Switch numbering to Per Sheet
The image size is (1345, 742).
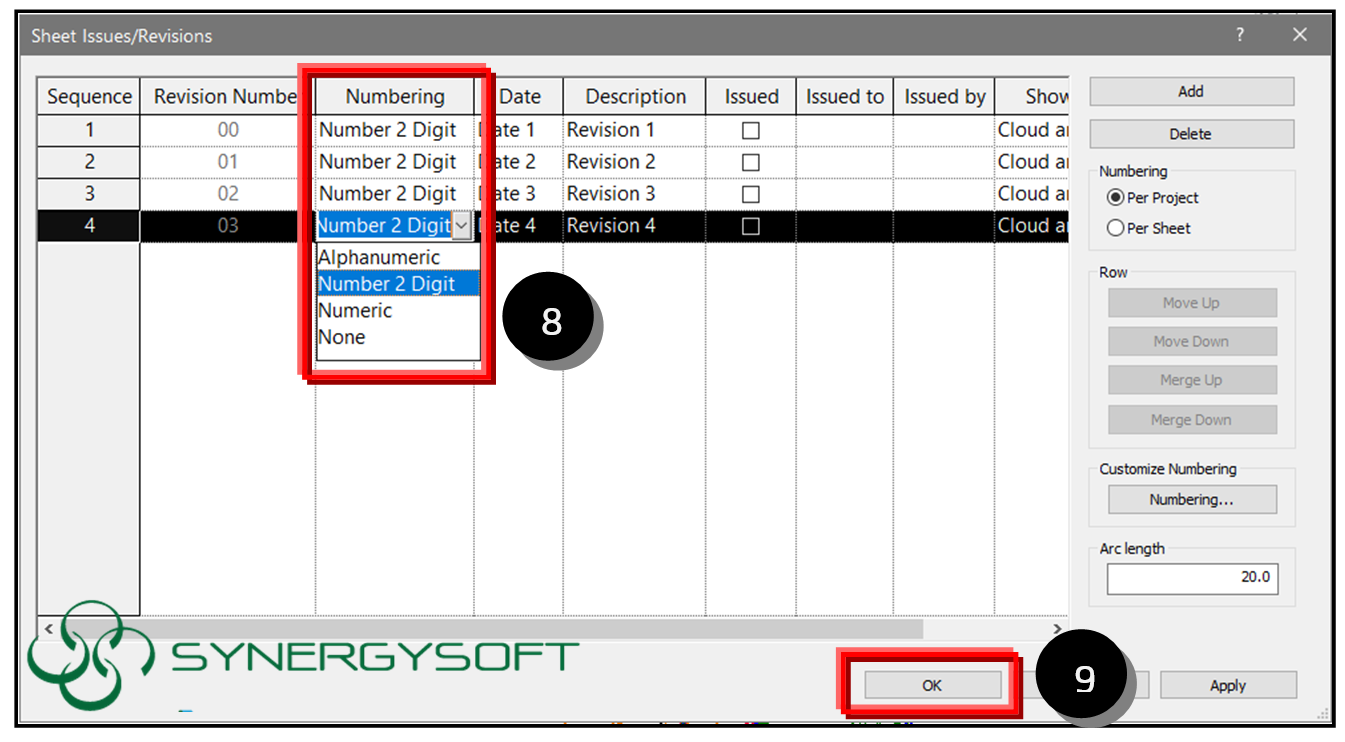(x=1116, y=228)
